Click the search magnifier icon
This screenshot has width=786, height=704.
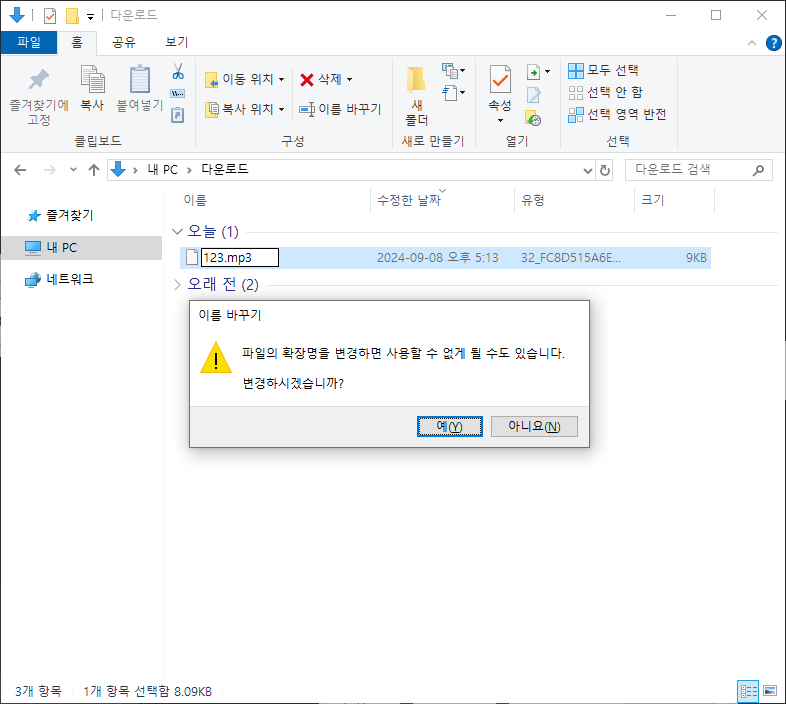coord(758,170)
